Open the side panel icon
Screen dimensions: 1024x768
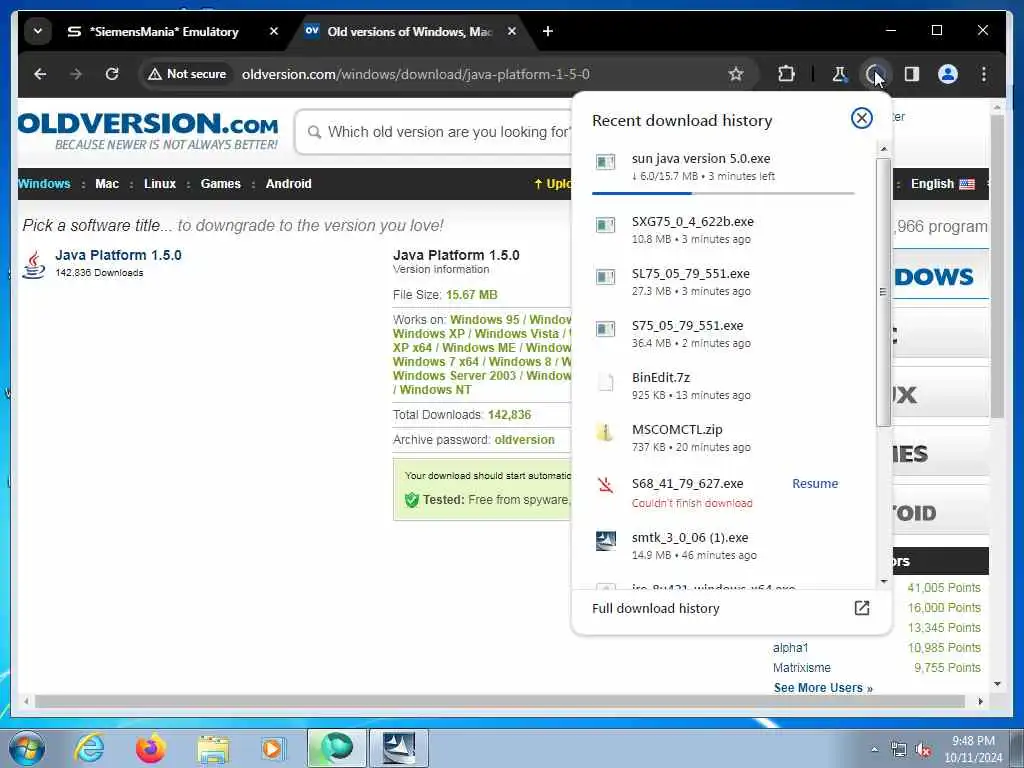(912, 74)
